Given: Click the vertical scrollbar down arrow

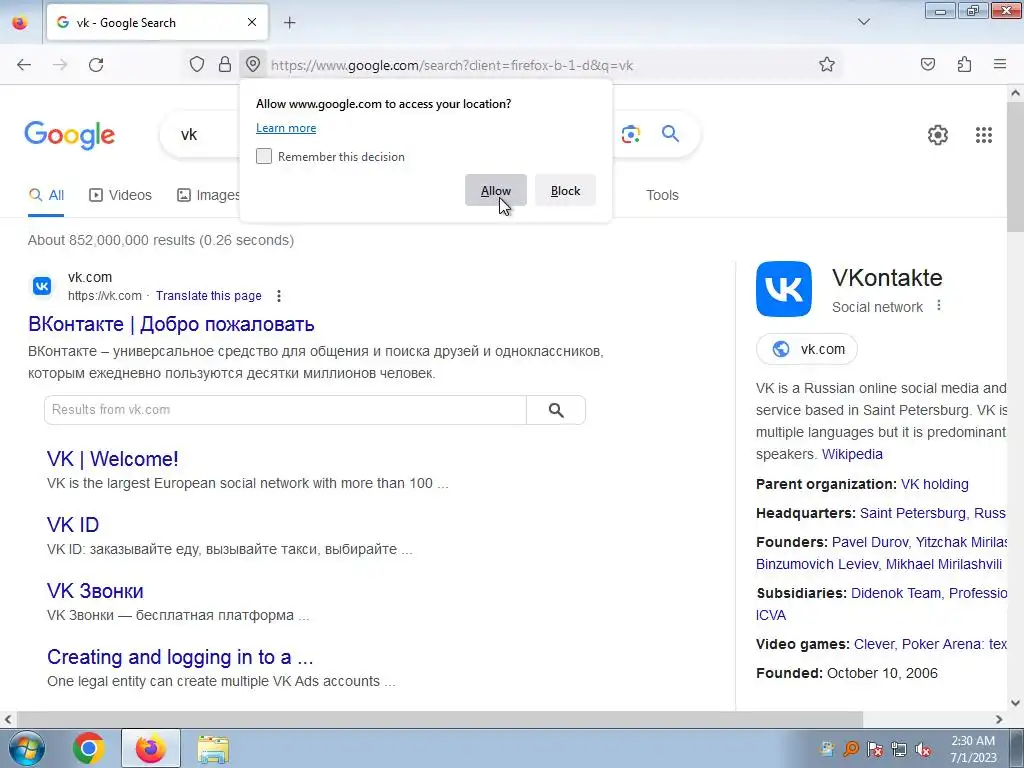Looking at the screenshot, I should tap(1015, 703).
